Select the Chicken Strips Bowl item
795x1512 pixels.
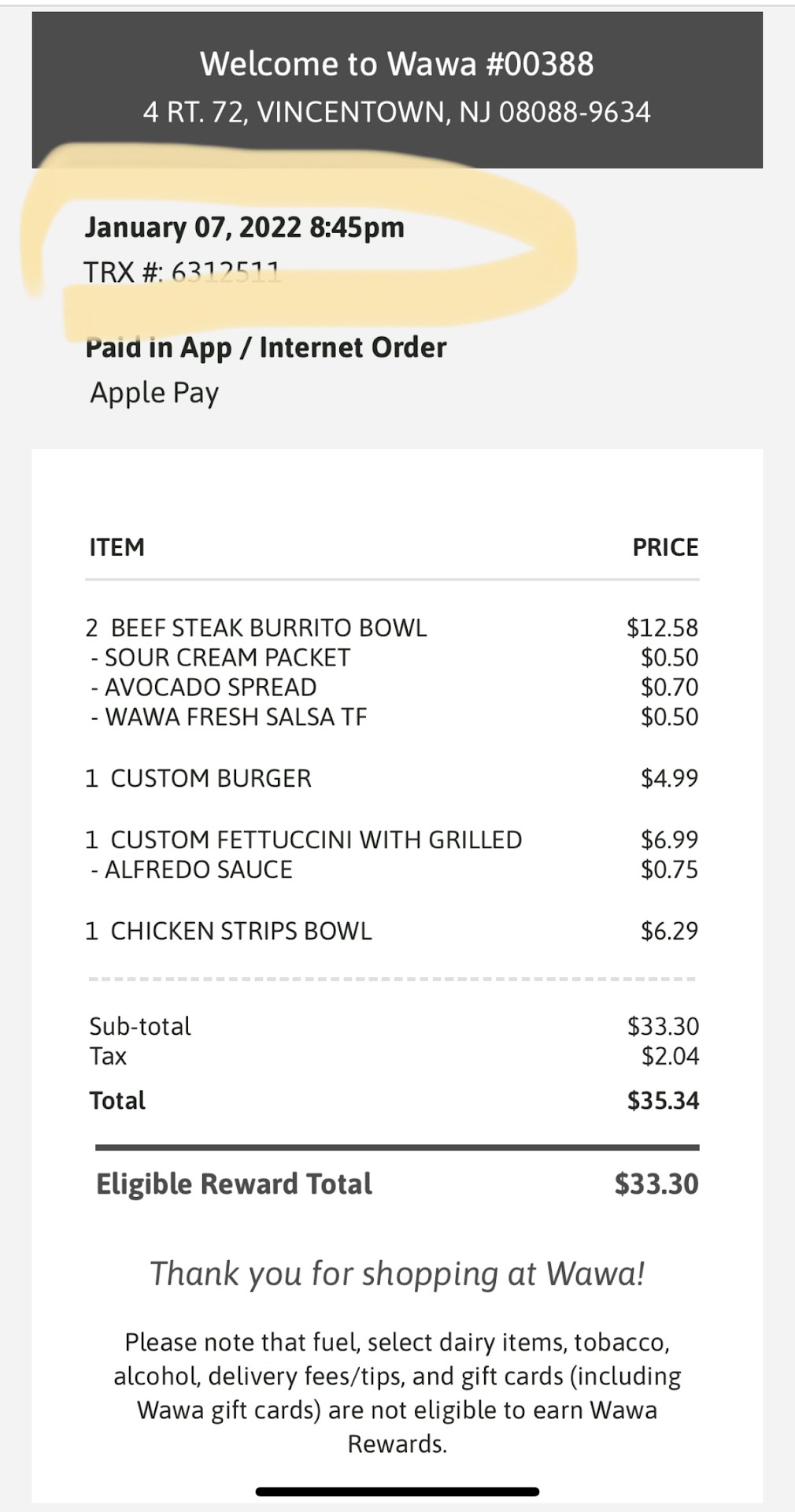pyautogui.click(x=228, y=931)
